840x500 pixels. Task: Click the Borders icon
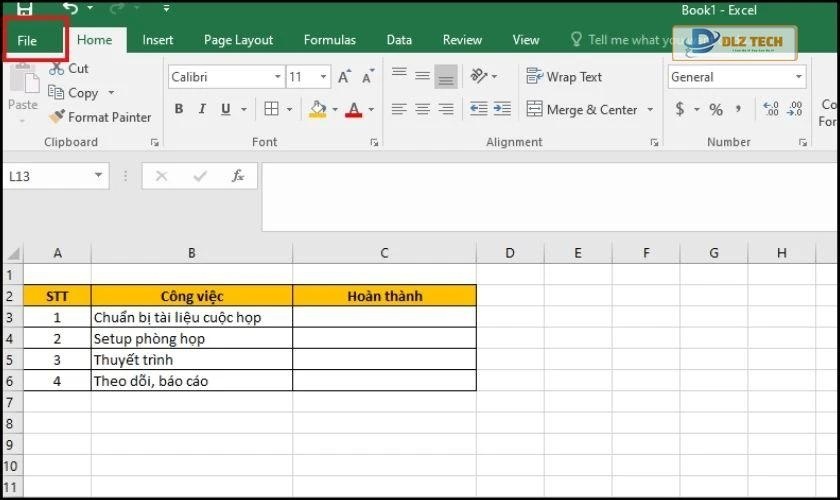coord(271,109)
